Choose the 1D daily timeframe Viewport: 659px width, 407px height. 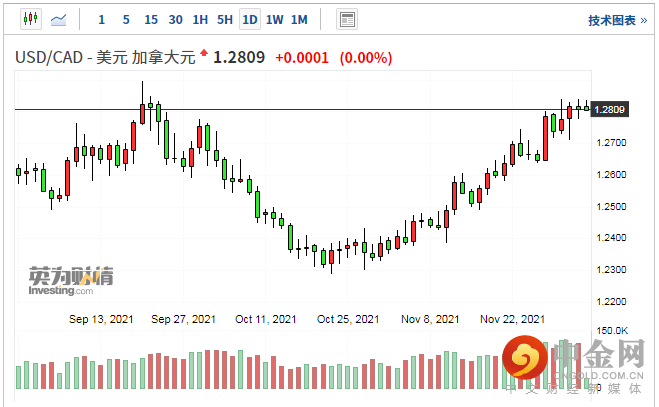click(250, 19)
